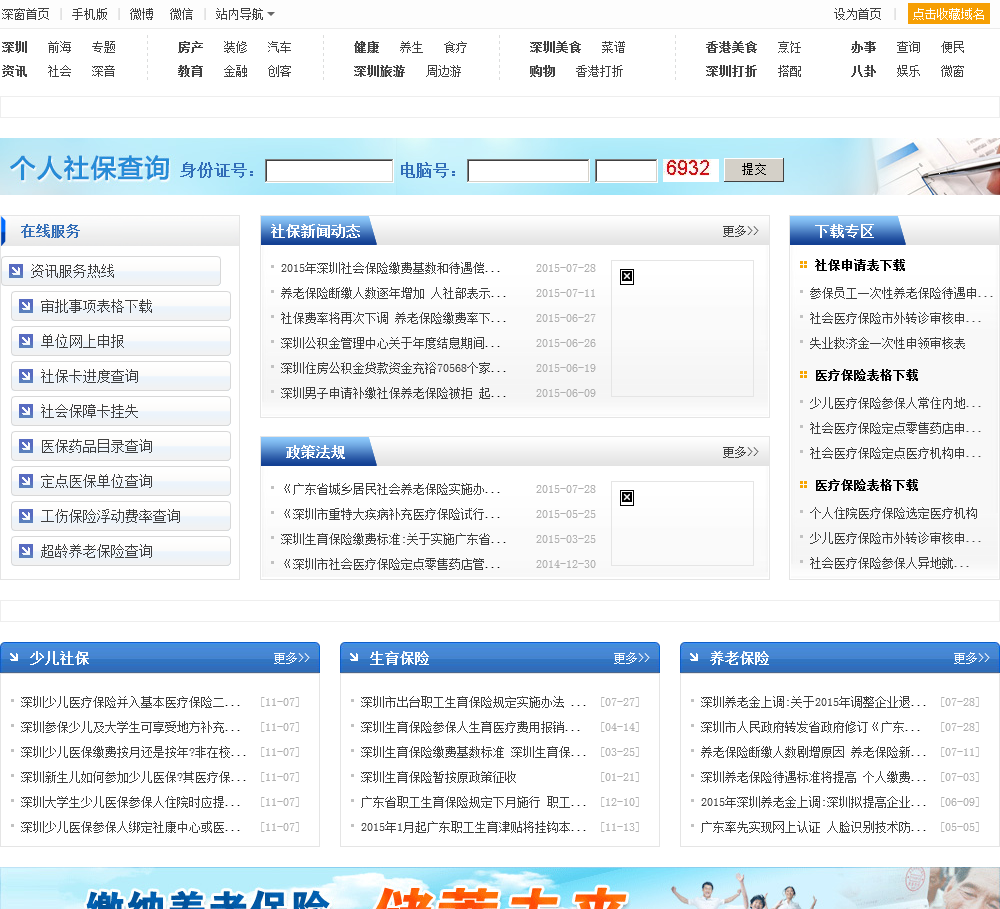Open 超龄养老保险查询 service
Image resolution: width=1000 pixels, height=909 pixels.
click(x=121, y=551)
